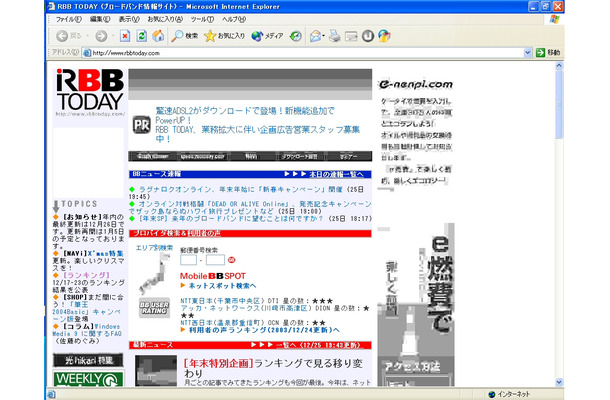This screenshot has width=610, height=400.
Task: Click the red postal code search go button
Action: pyautogui.click(x=231, y=260)
